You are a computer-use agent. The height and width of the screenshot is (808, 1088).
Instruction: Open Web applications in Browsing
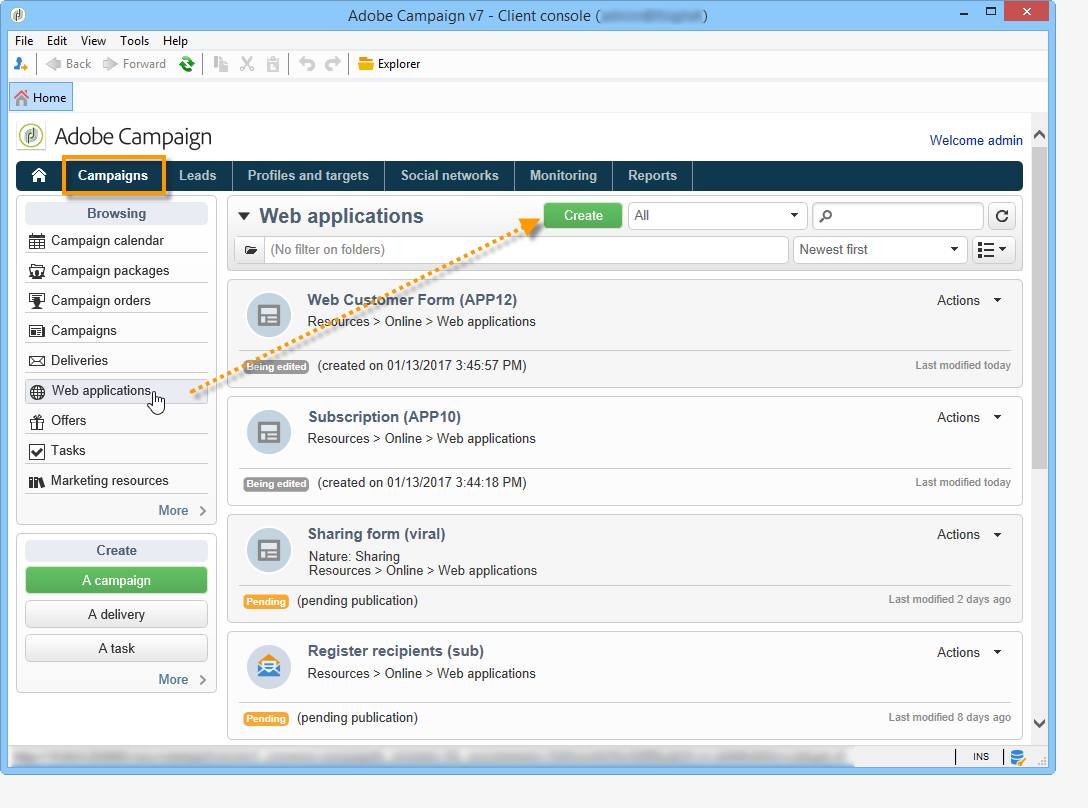coord(117,391)
